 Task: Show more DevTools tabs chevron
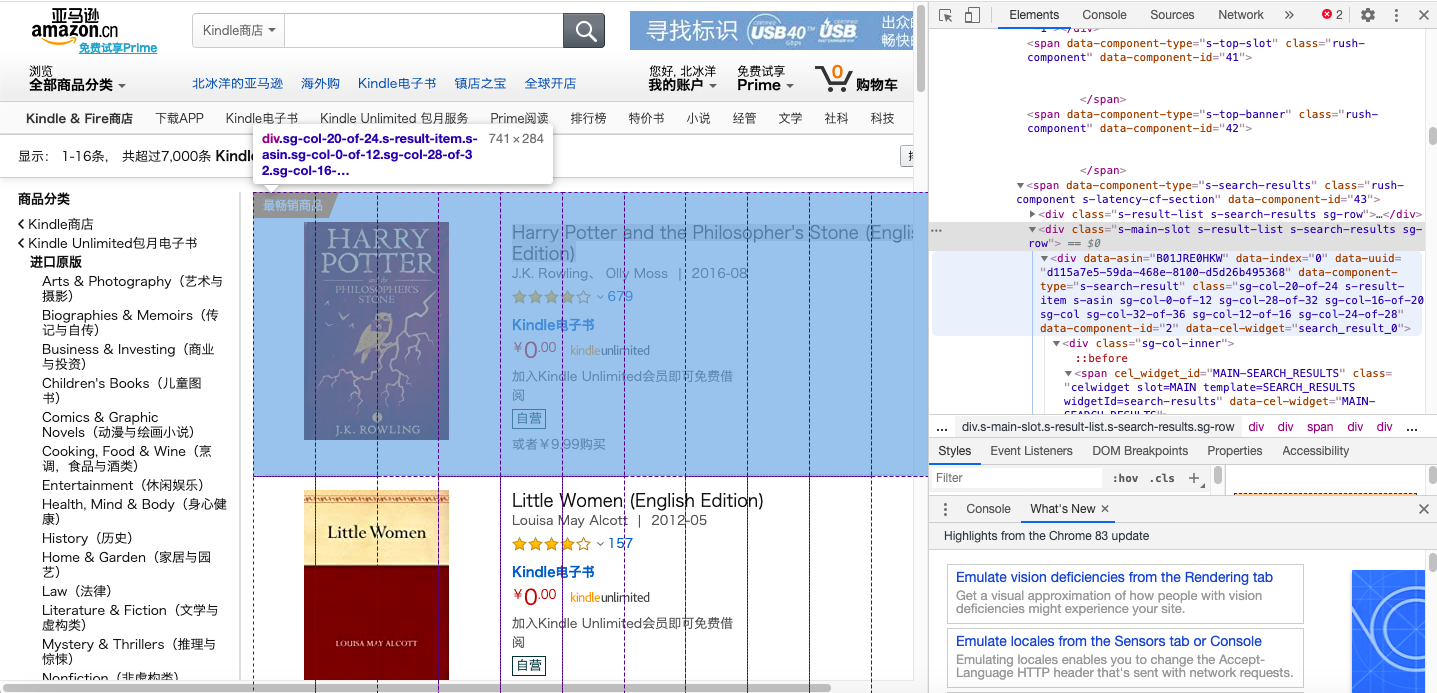[x=1289, y=15]
